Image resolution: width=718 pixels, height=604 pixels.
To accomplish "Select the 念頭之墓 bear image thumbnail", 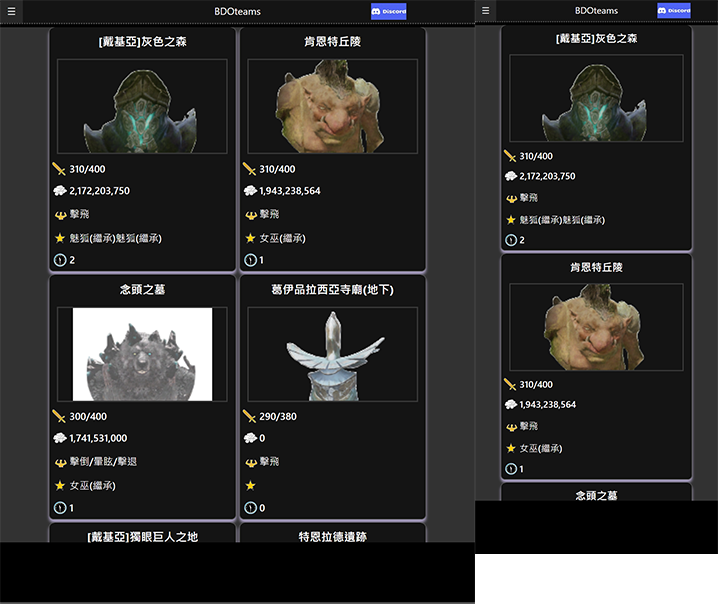I will tap(142, 354).
